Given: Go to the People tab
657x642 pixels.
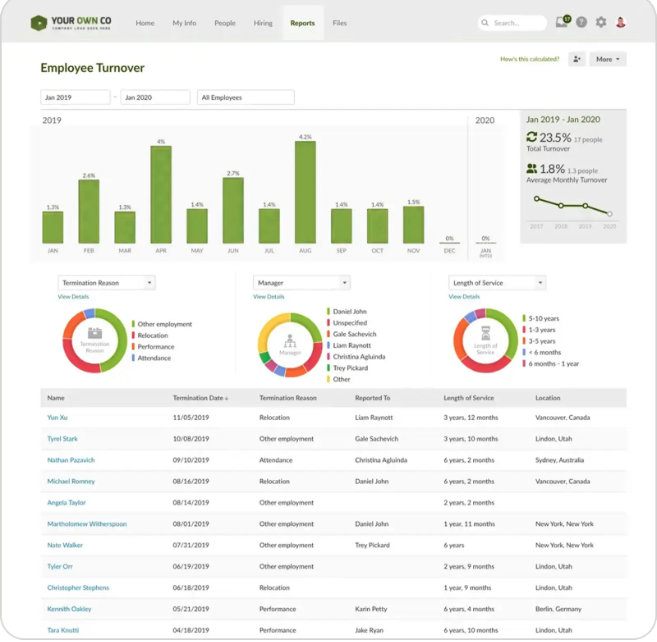Looking at the screenshot, I should [225, 22].
